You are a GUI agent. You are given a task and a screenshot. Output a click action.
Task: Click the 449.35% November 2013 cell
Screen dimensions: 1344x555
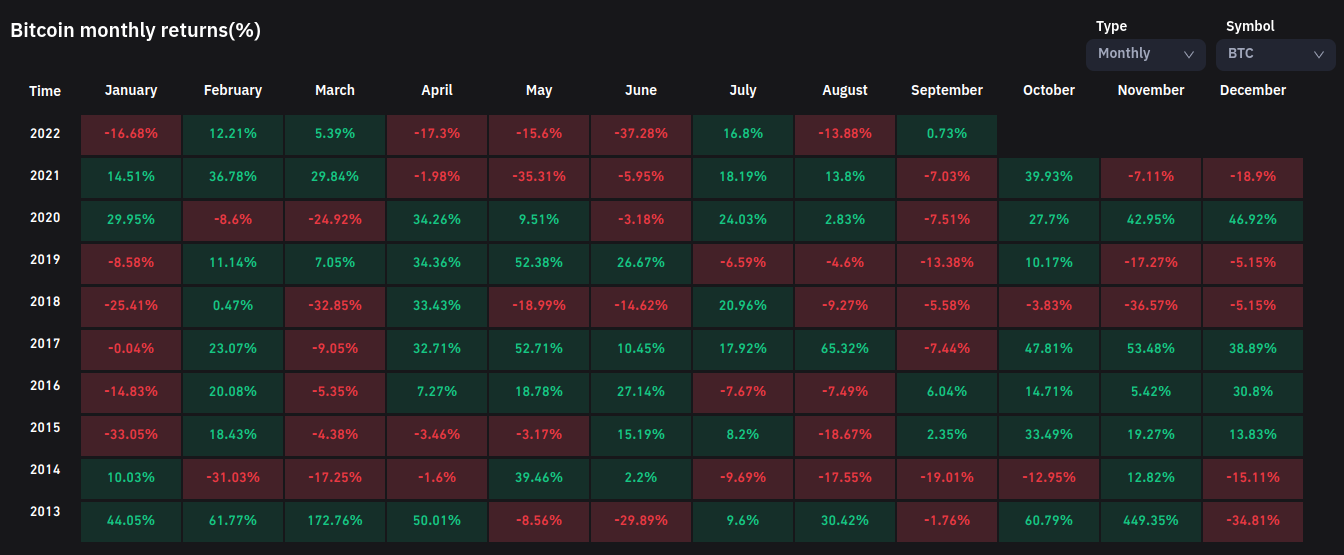[1151, 520]
